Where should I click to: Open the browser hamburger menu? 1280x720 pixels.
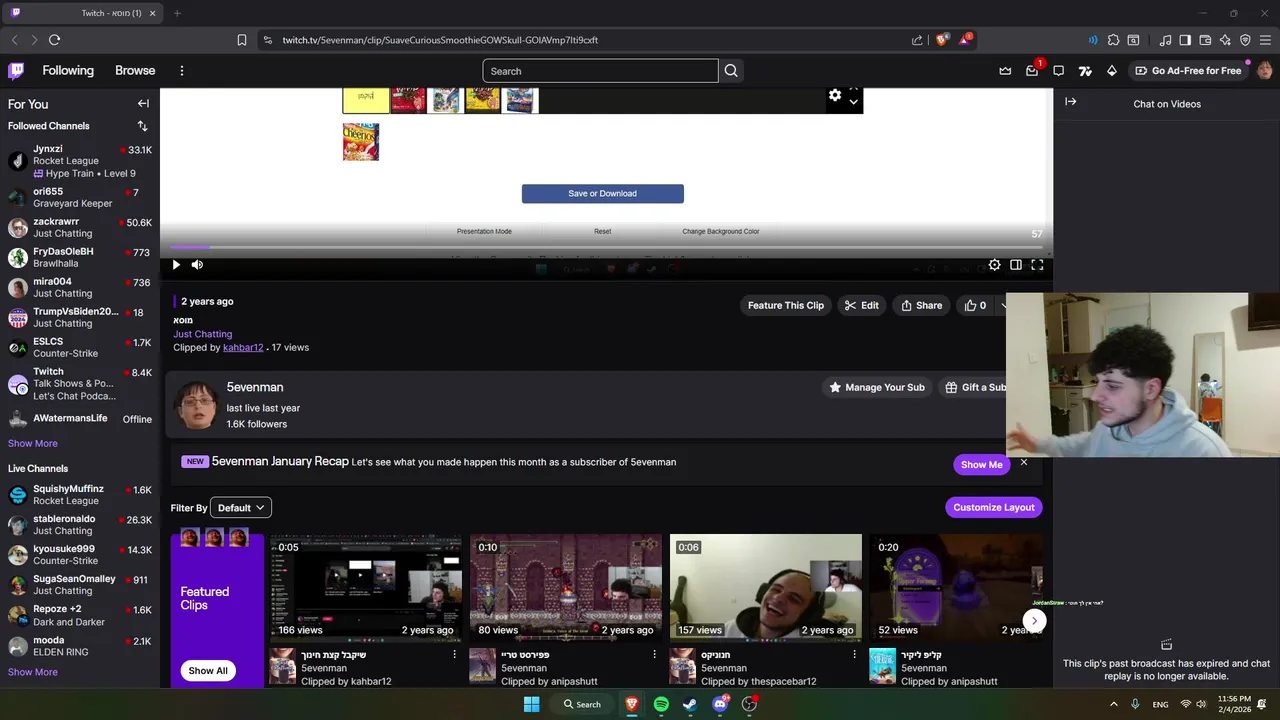click(1266, 40)
